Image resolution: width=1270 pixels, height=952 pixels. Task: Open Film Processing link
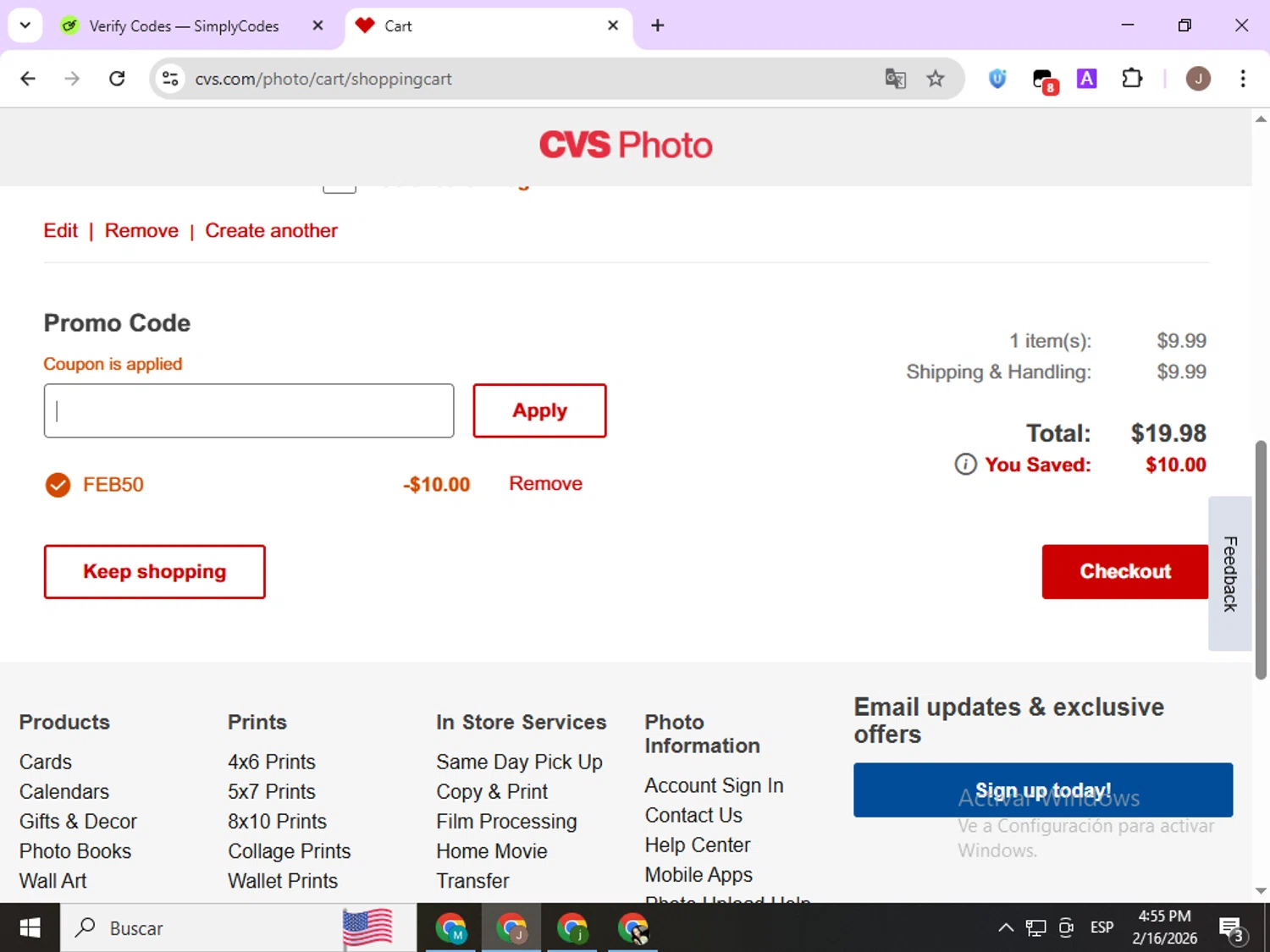[x=506, y=822]
